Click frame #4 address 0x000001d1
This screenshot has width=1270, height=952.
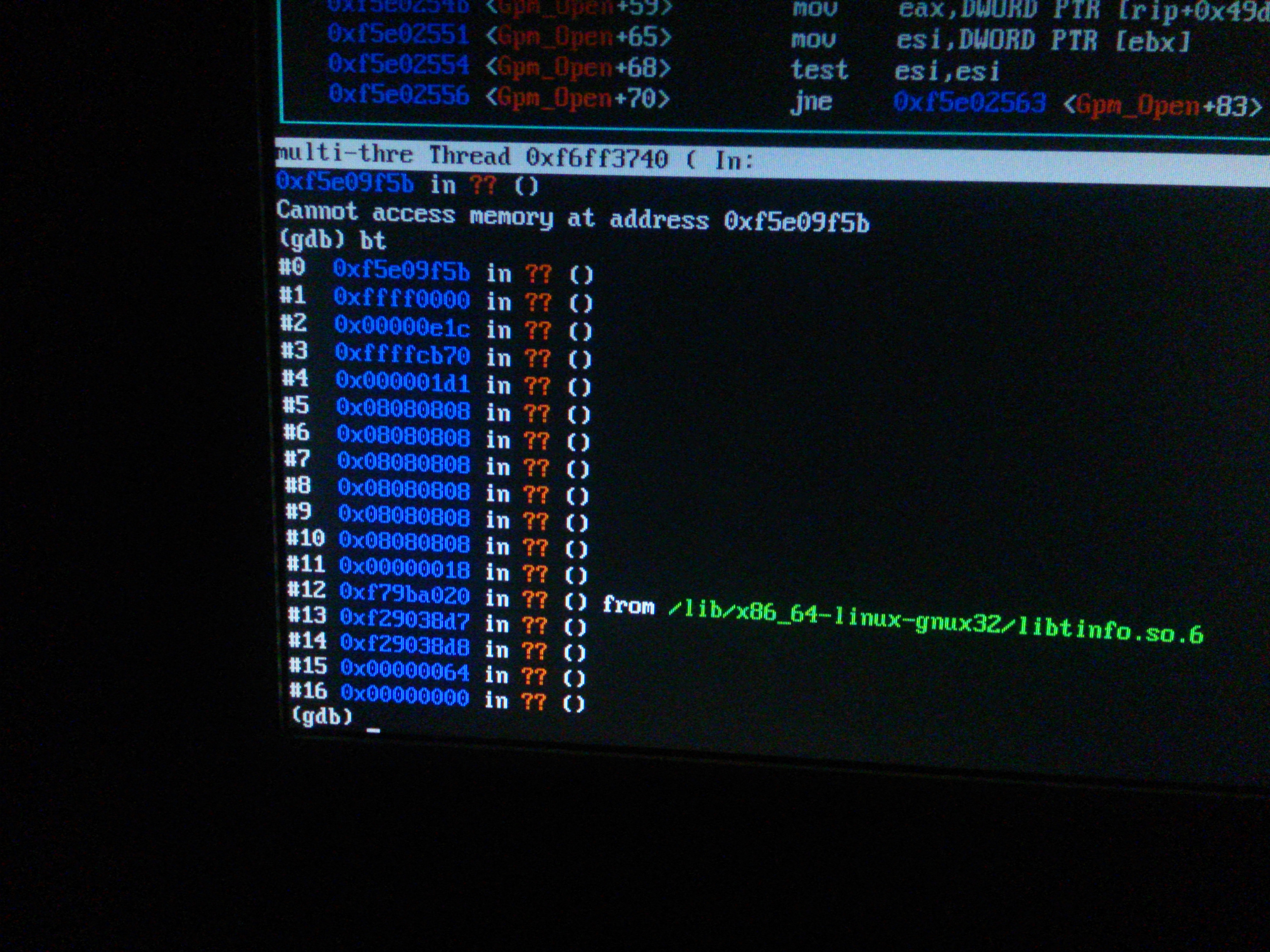402,382
